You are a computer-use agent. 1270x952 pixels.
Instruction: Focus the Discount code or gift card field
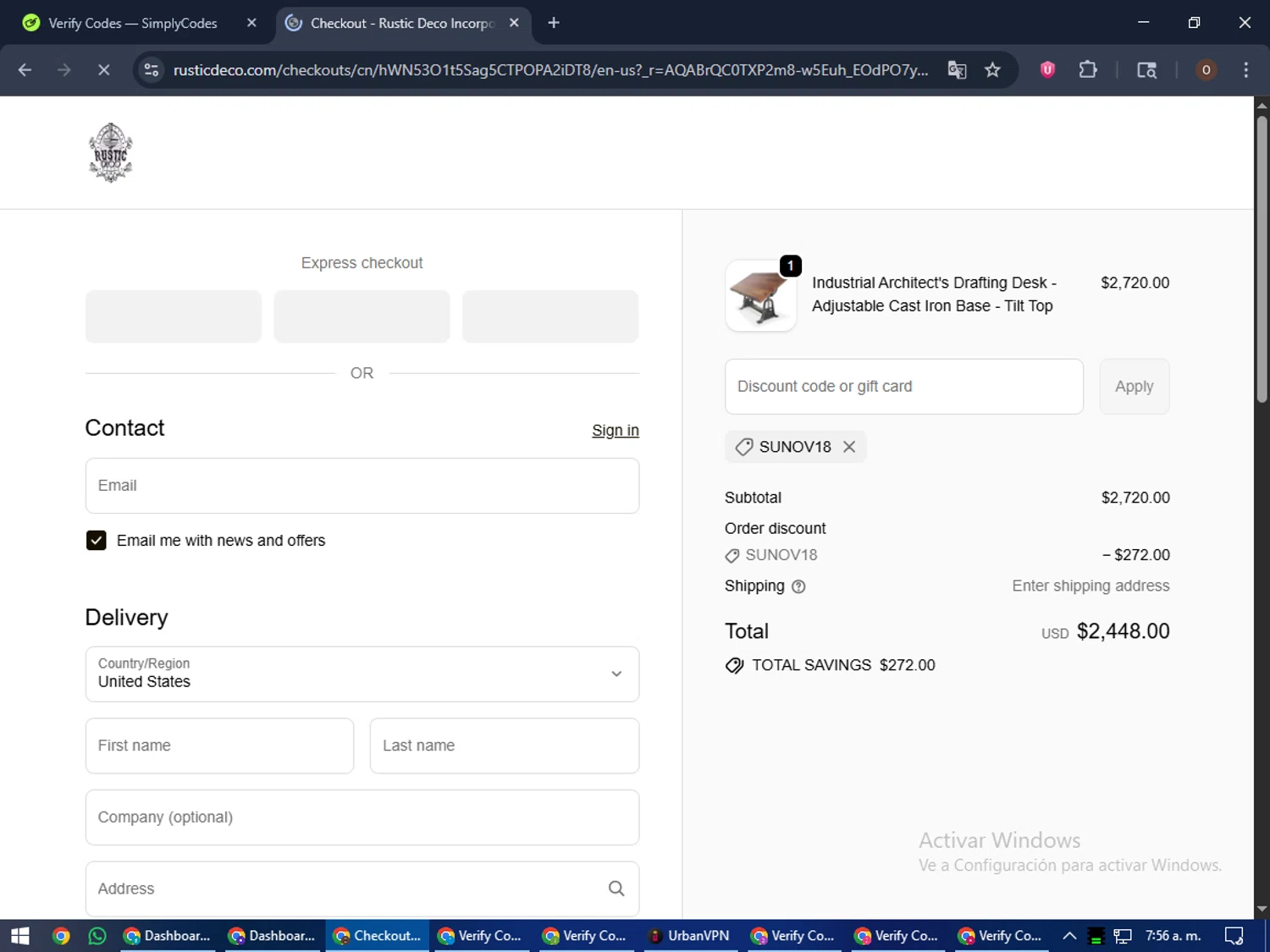904,387
